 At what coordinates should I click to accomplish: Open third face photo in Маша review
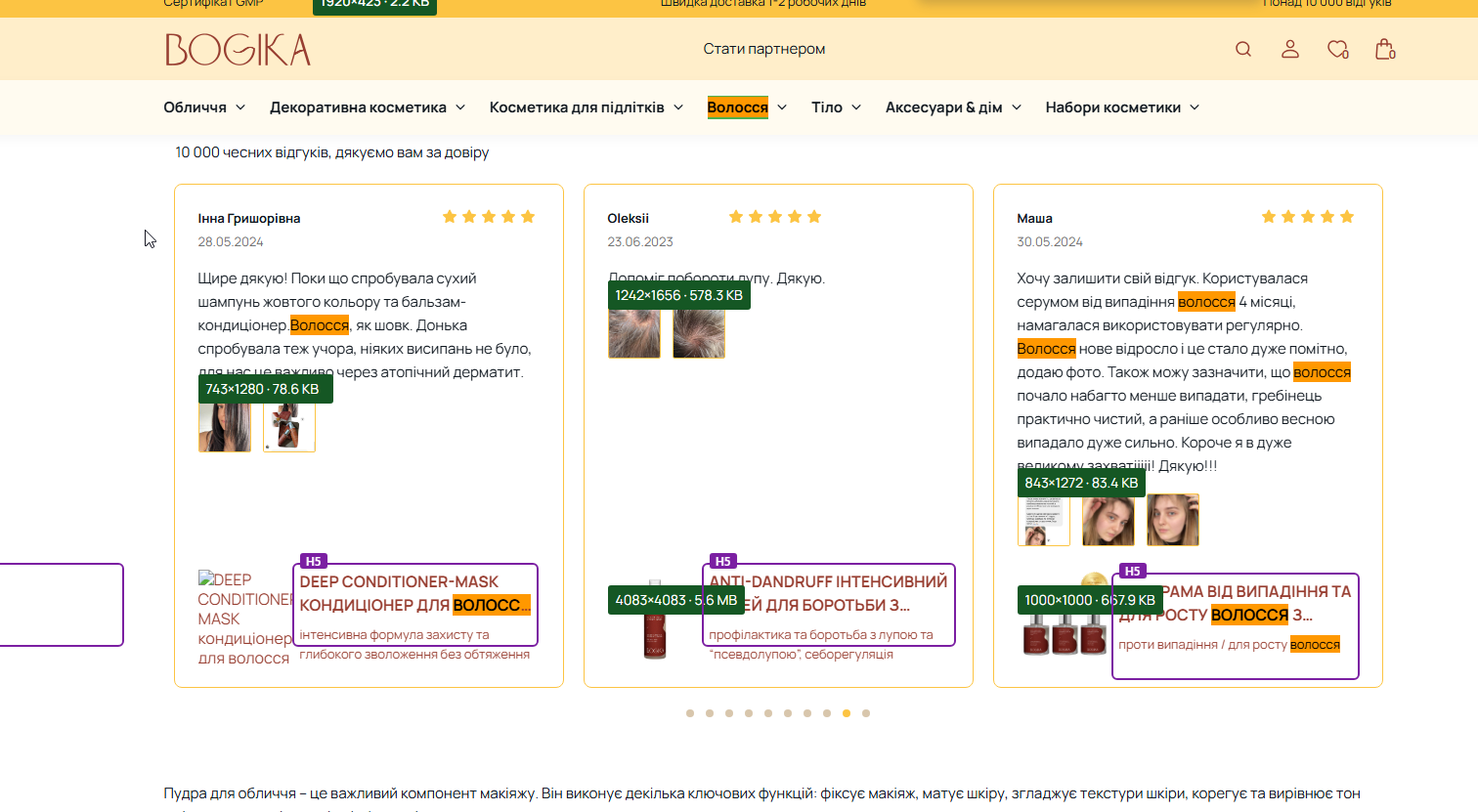[x=1173, y=521]
